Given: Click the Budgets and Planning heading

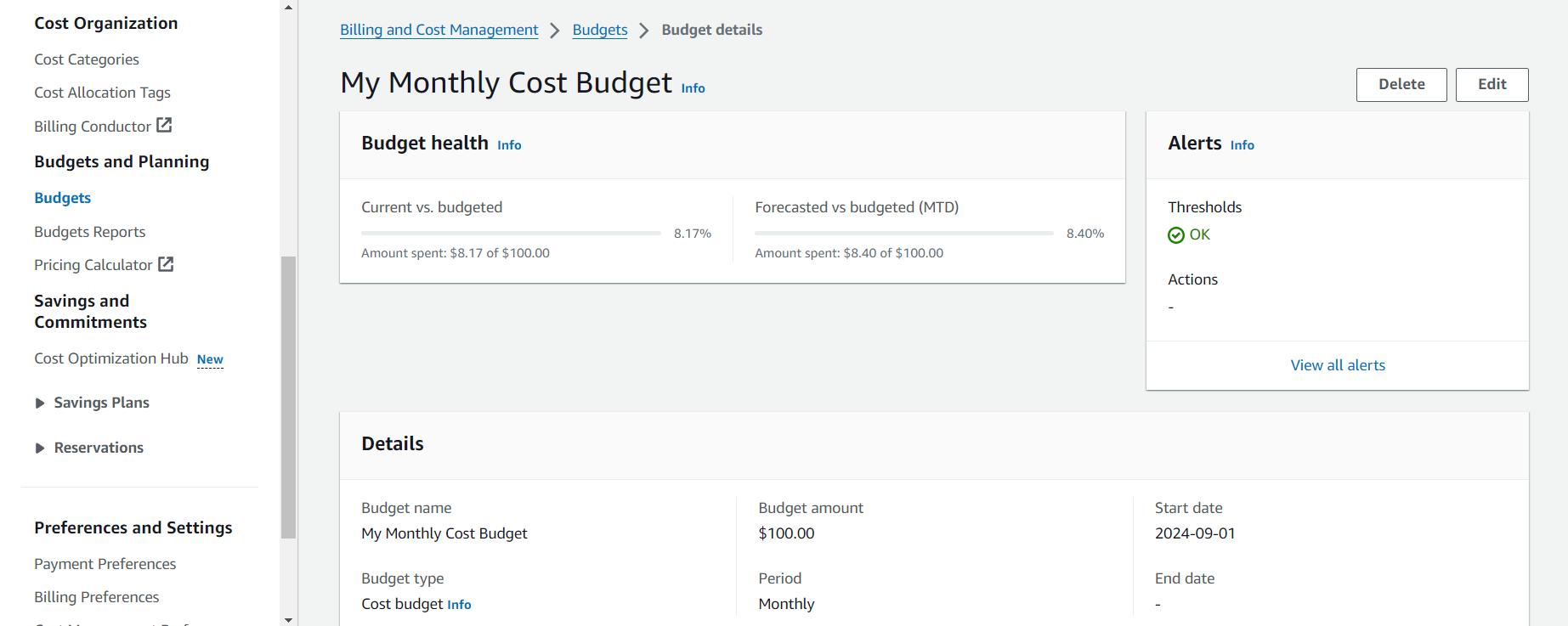Looking at the screenshot, I should click(122, 161).
